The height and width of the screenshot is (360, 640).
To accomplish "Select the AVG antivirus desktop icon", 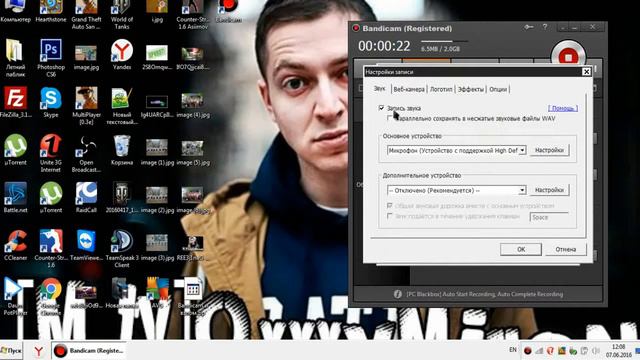I will tap(157, 293).
